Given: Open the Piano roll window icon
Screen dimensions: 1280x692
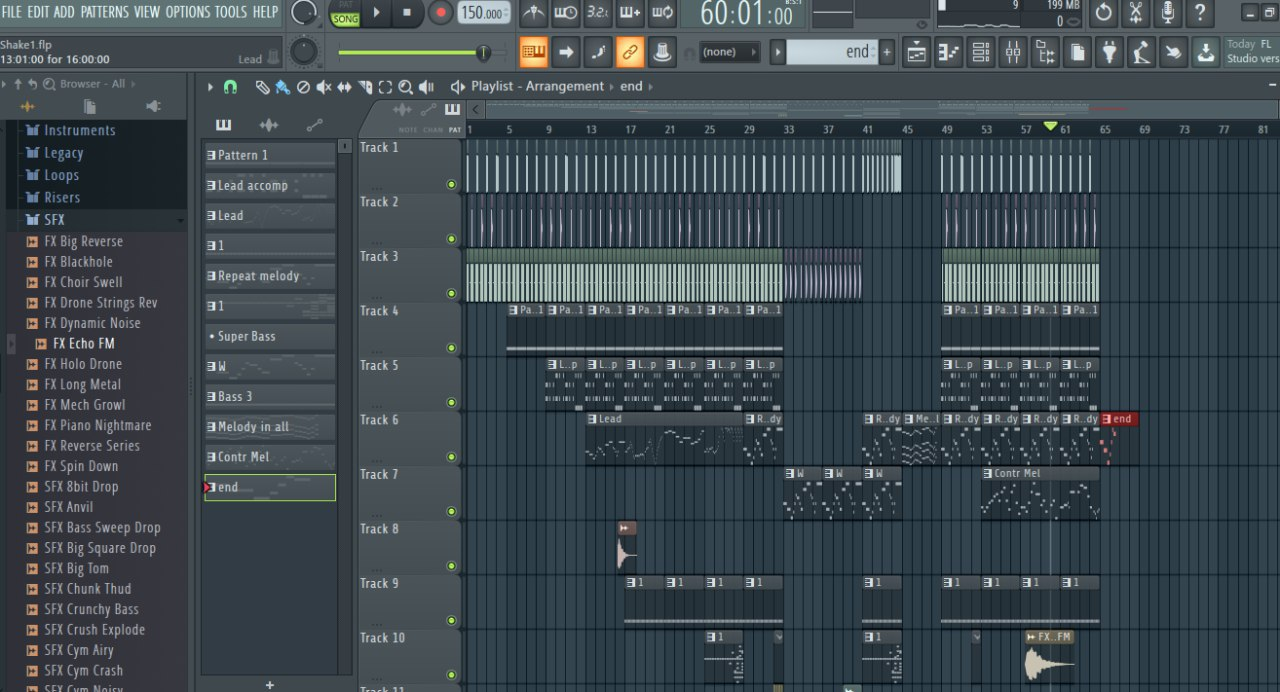Looking at the screenshot, I should (948, 52).
